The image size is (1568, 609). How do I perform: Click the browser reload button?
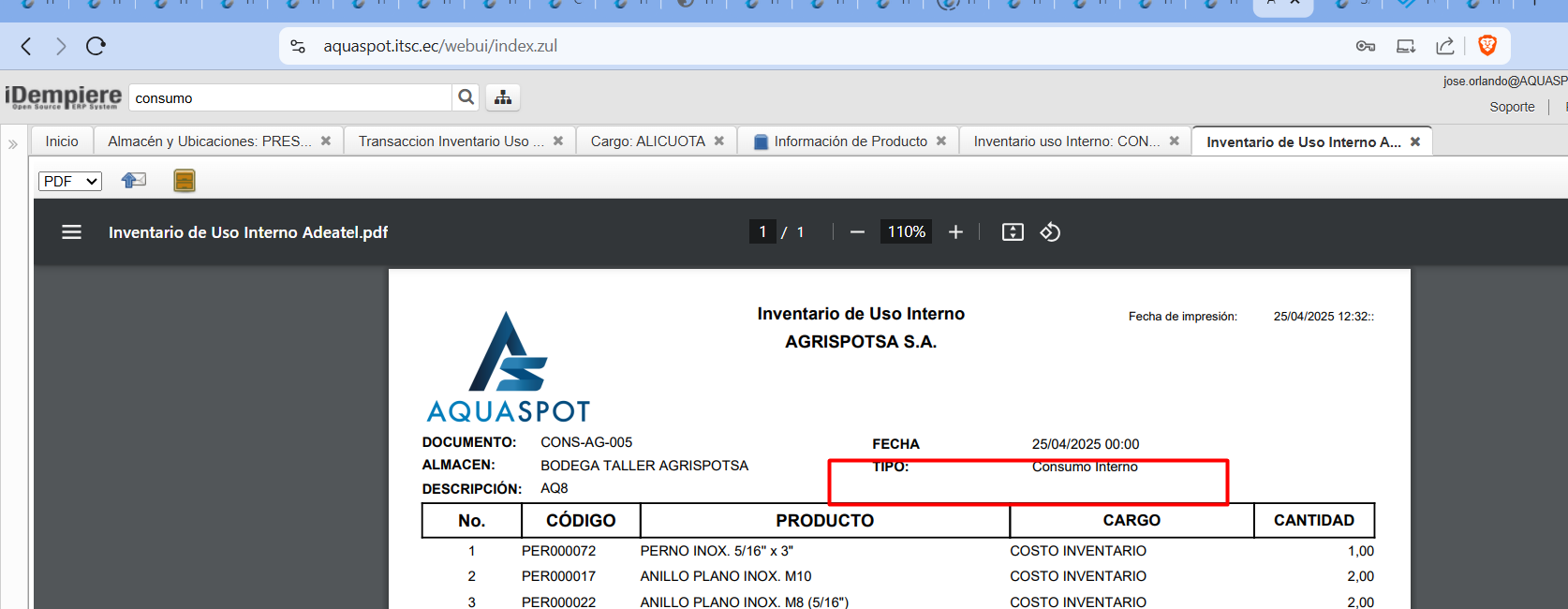96,46
